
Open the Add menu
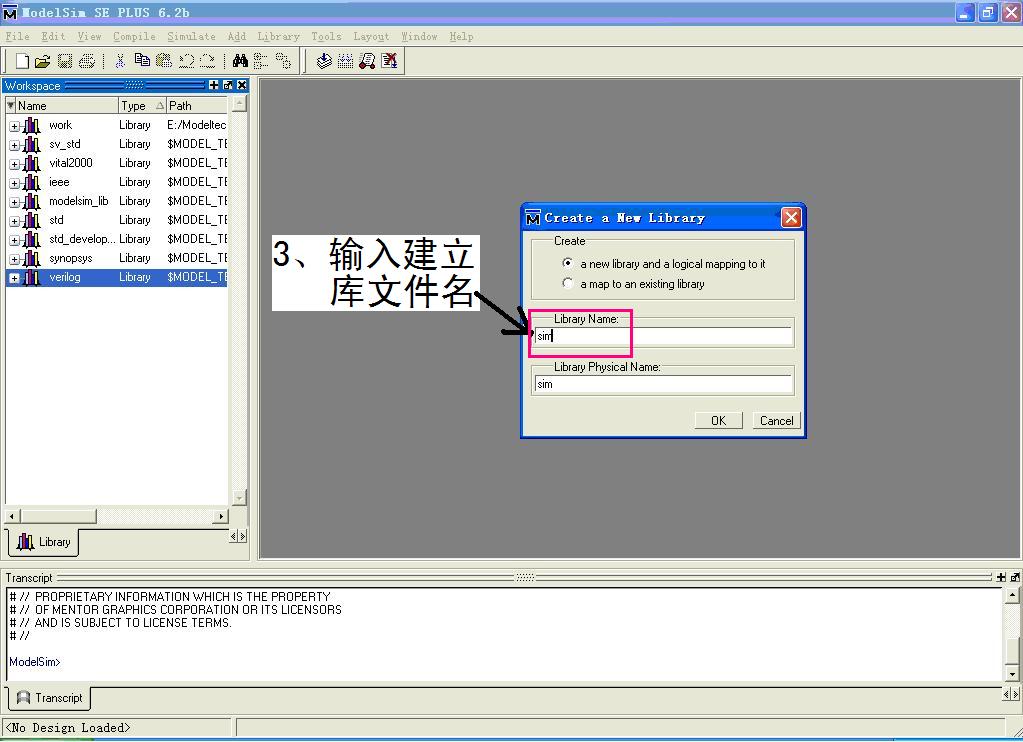pos(237,37)
